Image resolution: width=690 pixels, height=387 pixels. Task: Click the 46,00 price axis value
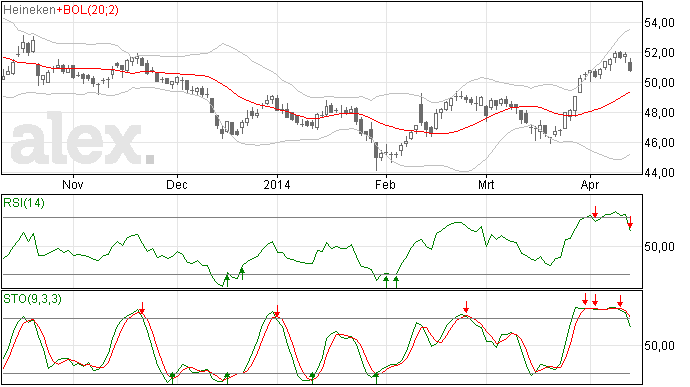[659, 143]
